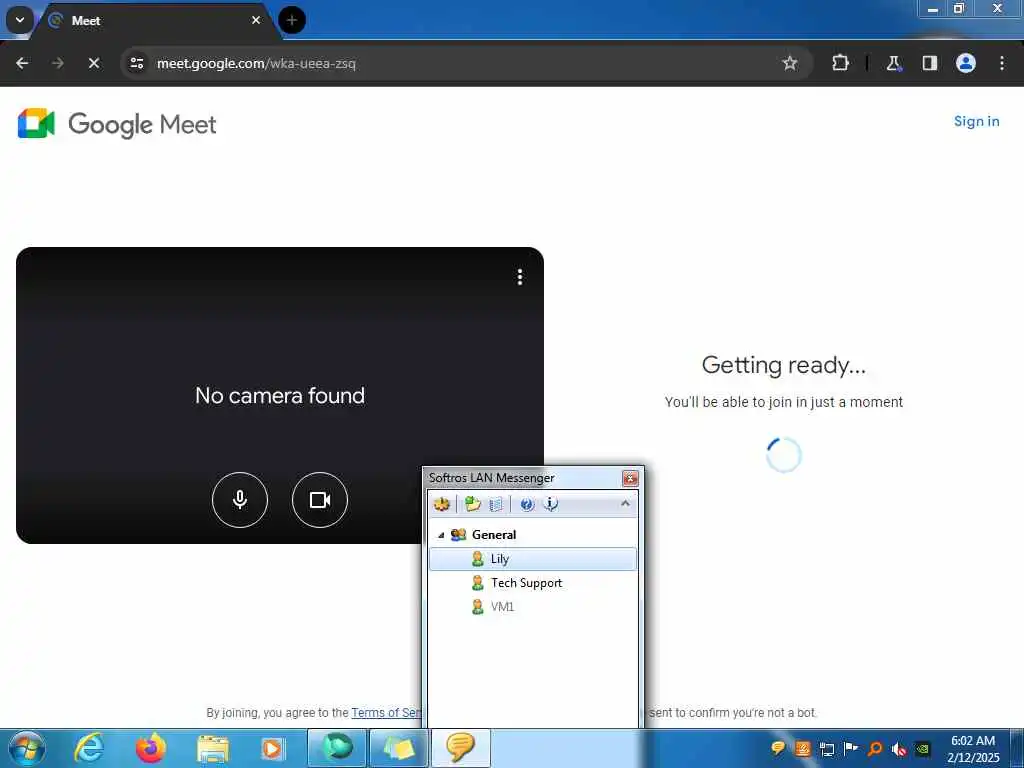Open the Messenger info icon
The image size is (1024, 768).
[551, 504]
